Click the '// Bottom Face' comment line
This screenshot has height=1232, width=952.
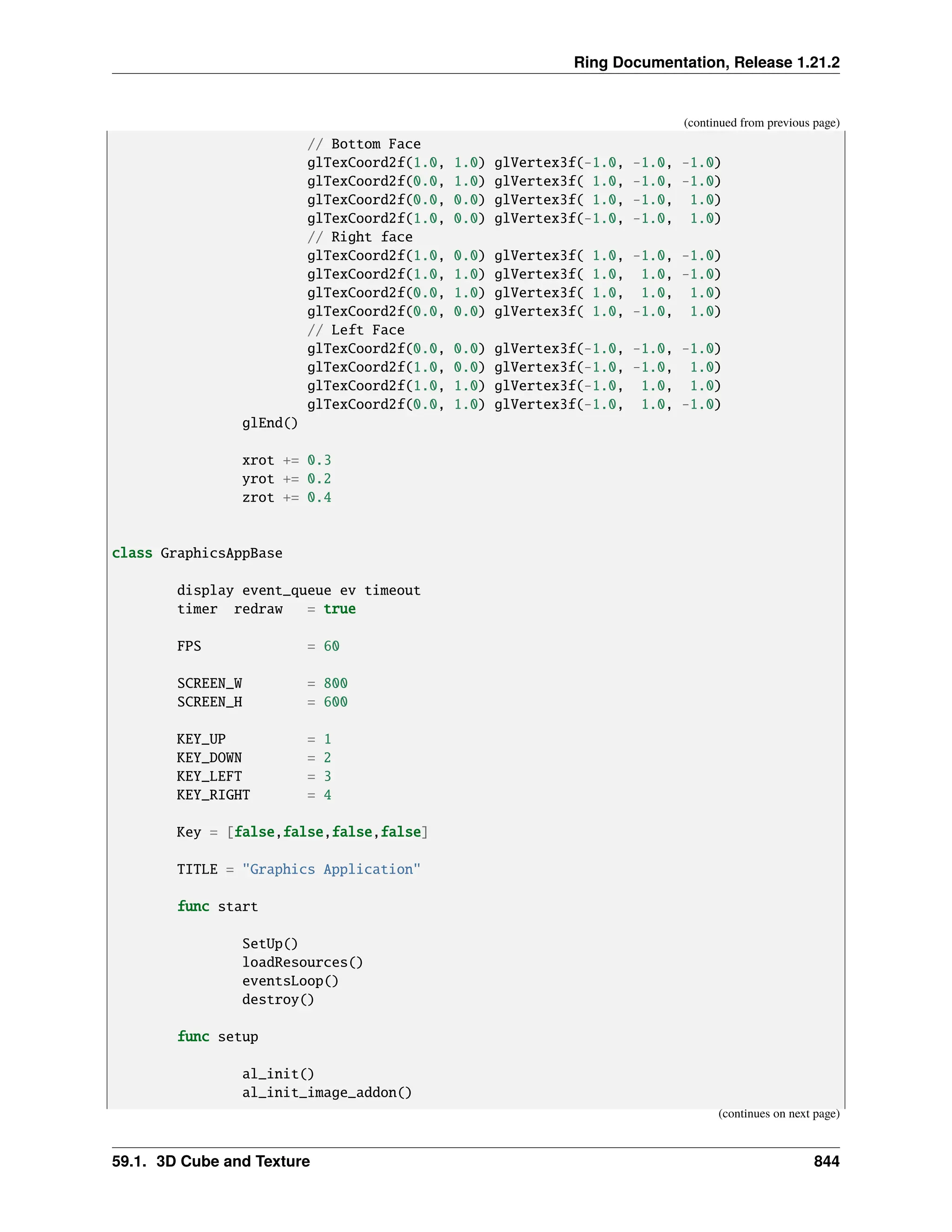click(364, 144)
